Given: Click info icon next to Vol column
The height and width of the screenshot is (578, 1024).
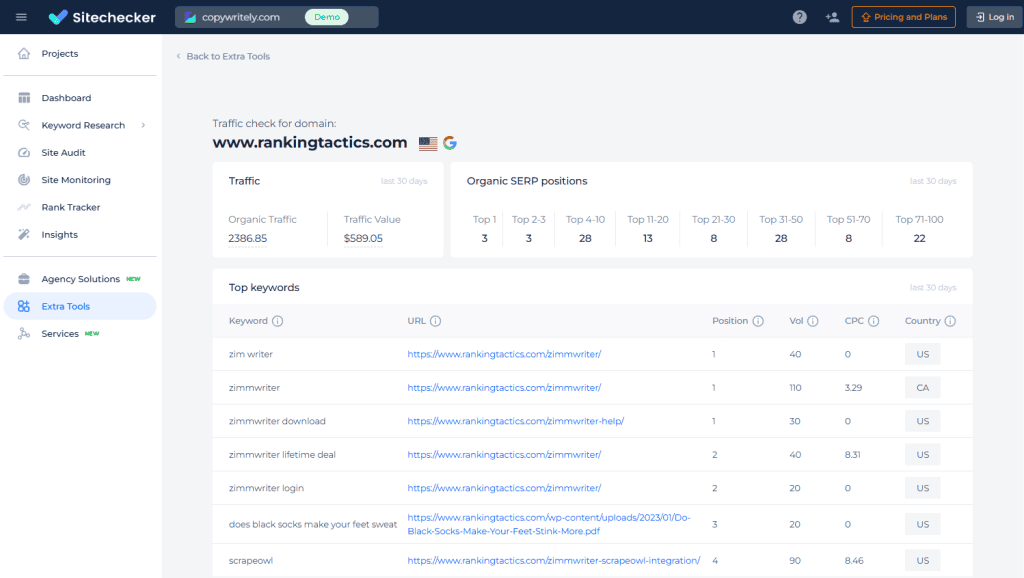Looking at the screenshot, I should [x=812, y=321].
